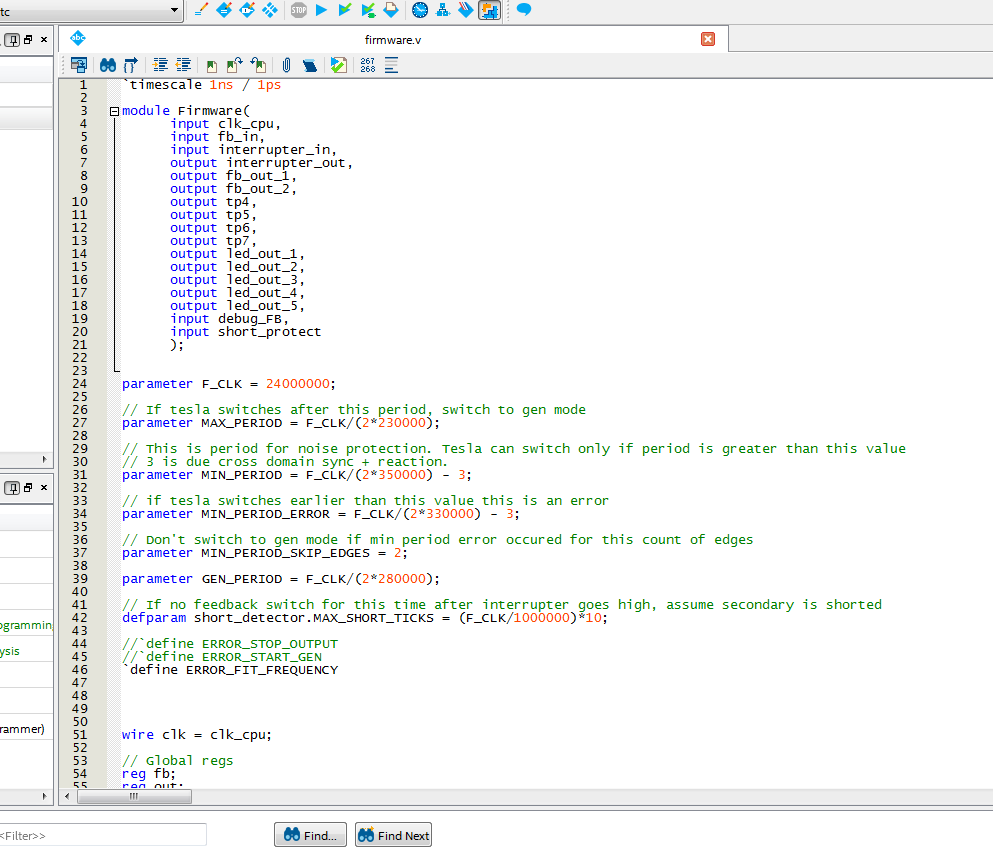Image resolution: width=993 pixels, height=849 pixels.
Task: Click the binoculars Find icon in editor toolbar
Action: click(107, 66)
